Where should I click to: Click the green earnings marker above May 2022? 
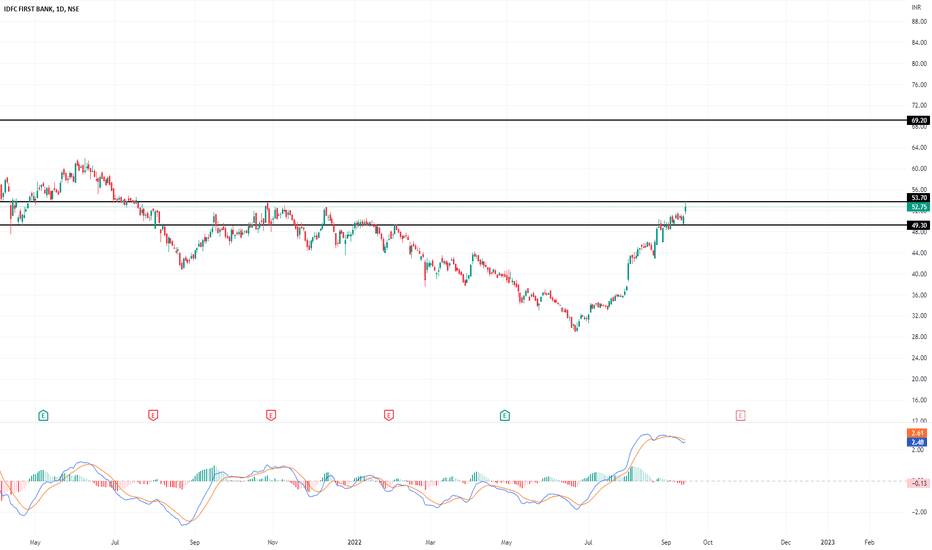505,416
